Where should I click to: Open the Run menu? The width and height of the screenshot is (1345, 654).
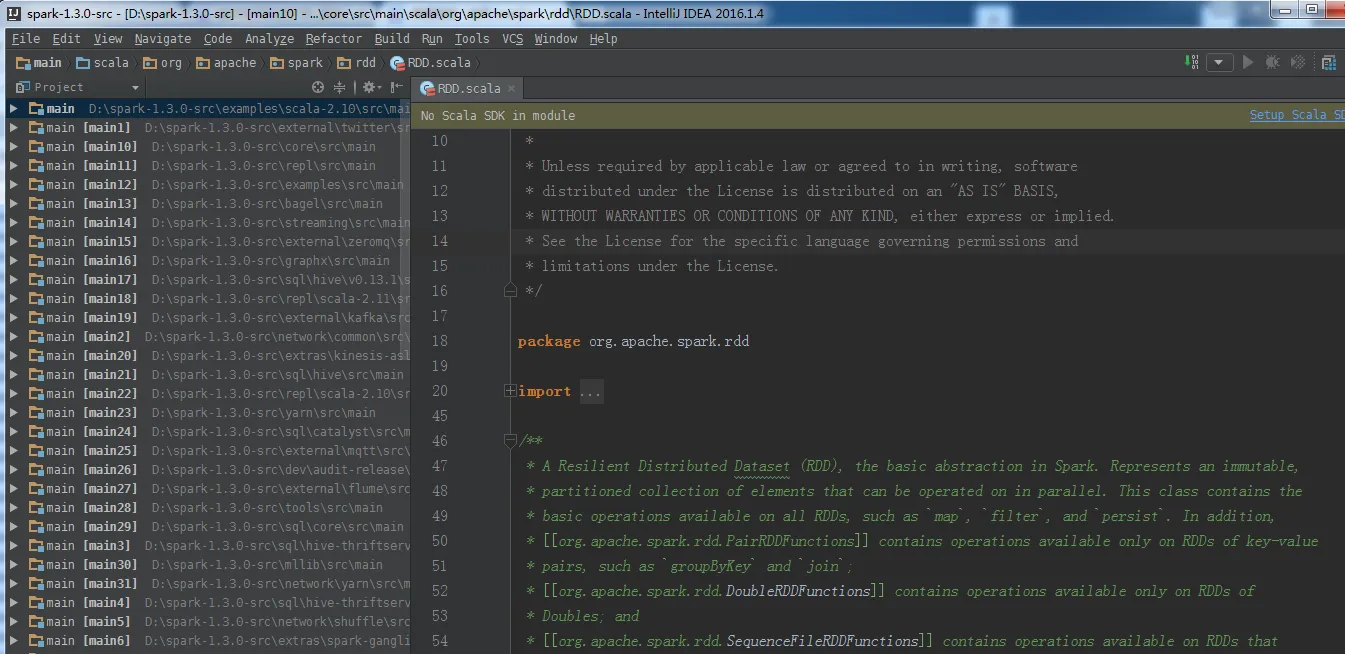(432, 38)
